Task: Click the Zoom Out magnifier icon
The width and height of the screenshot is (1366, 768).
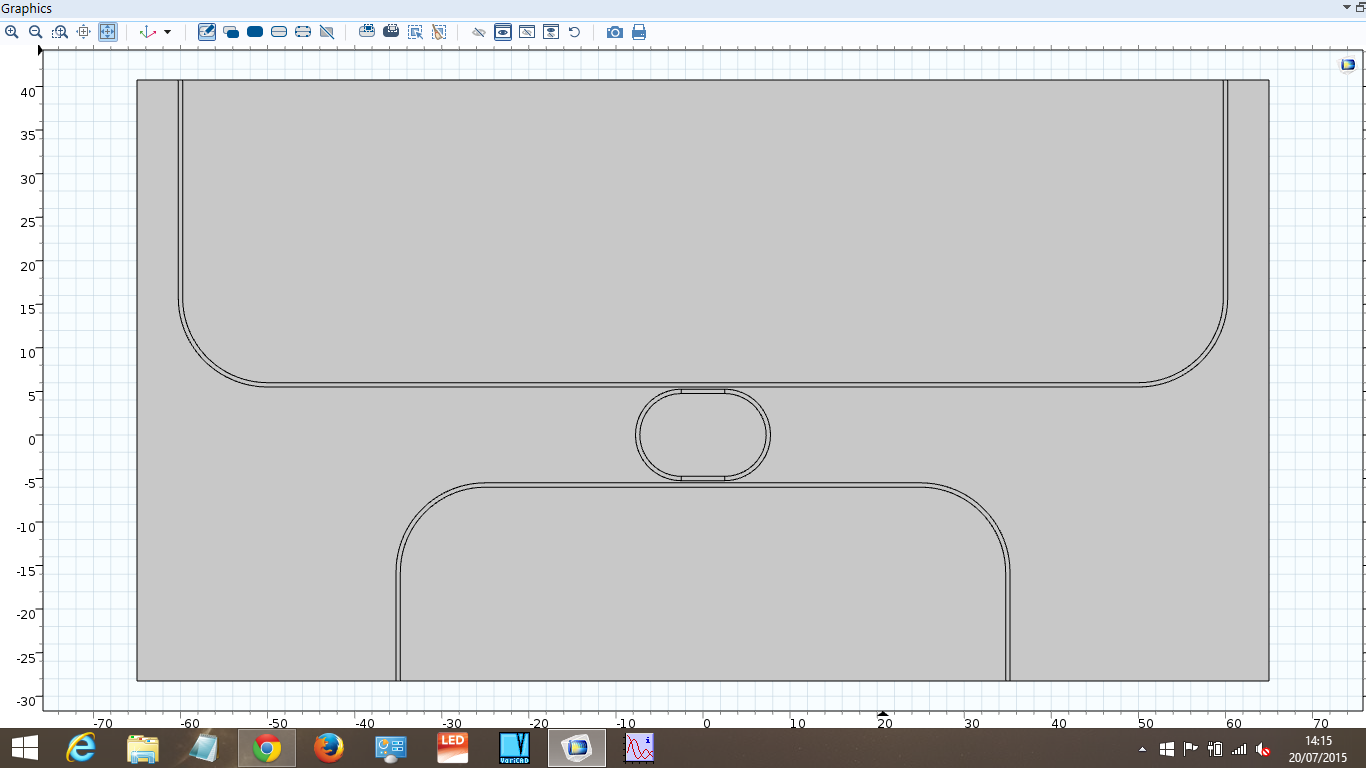Action: coord(35,32)
